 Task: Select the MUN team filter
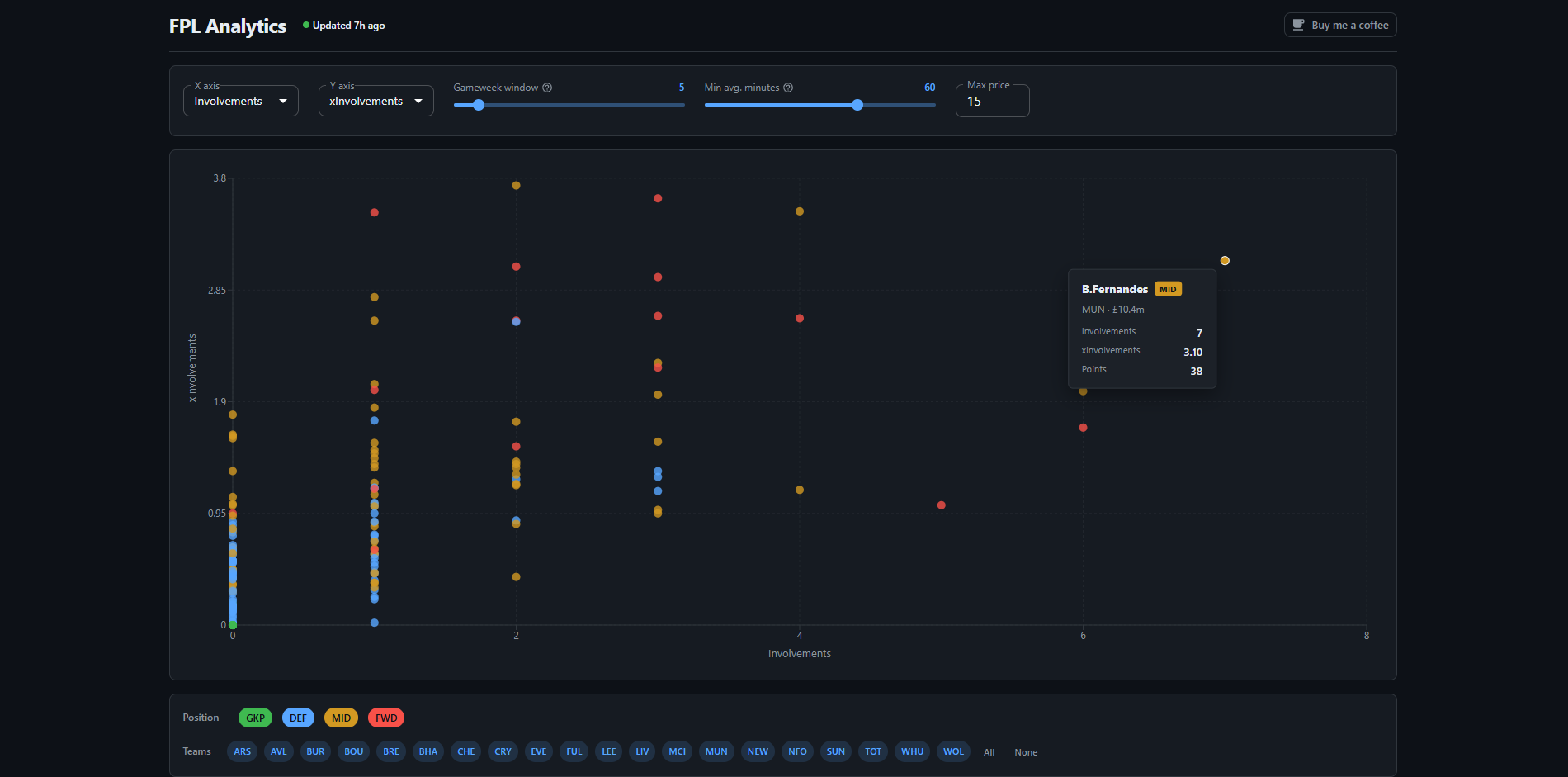coord(716,751)
